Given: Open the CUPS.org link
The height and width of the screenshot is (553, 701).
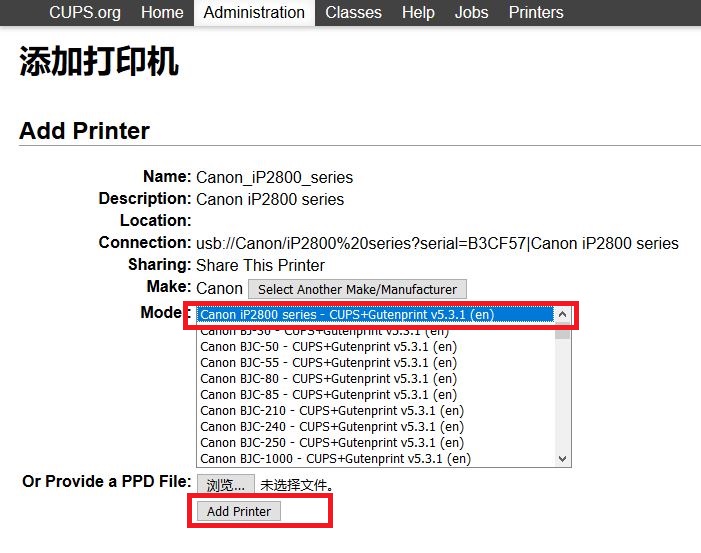Looking at the screenshot, I should [x=84, y=12].
